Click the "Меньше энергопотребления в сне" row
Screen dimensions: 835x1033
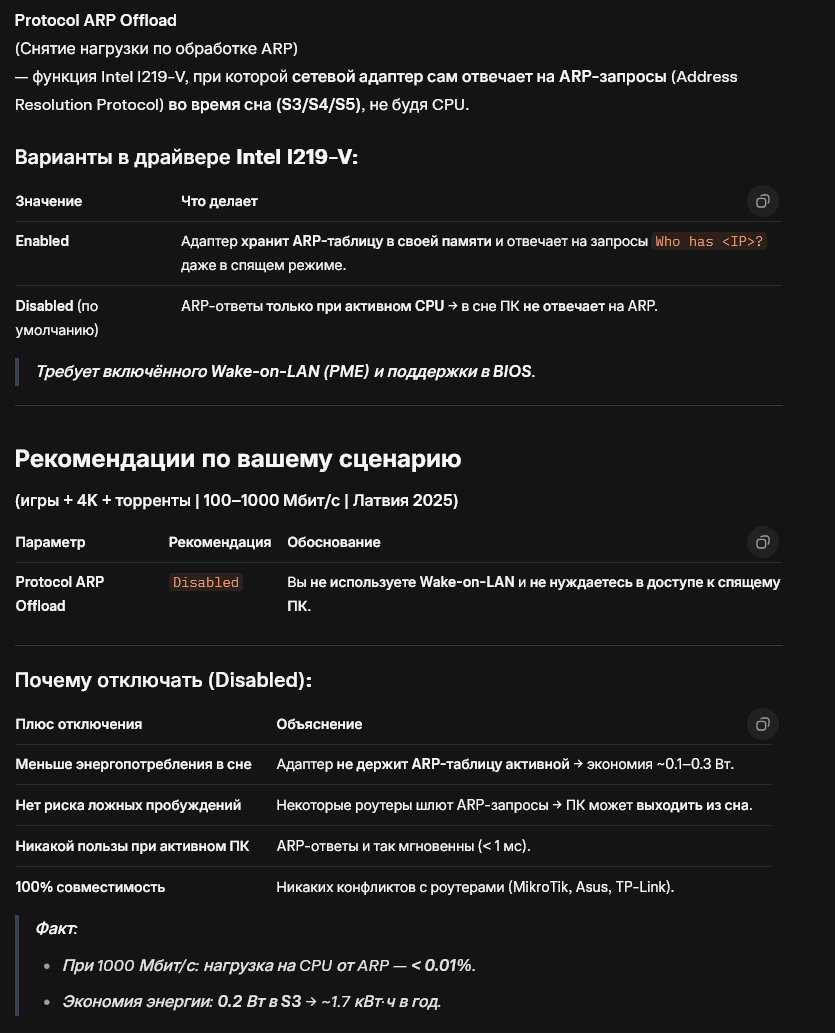click(x=133, y=764)
